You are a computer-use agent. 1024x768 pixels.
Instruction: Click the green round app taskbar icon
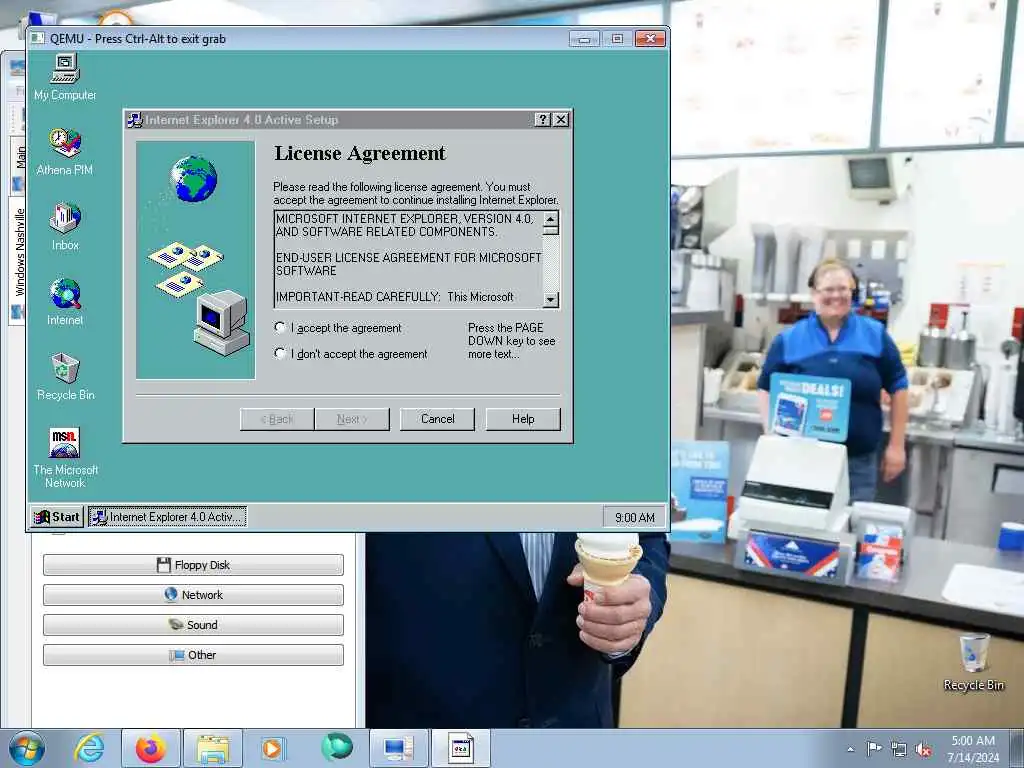(x=337, y=747)
